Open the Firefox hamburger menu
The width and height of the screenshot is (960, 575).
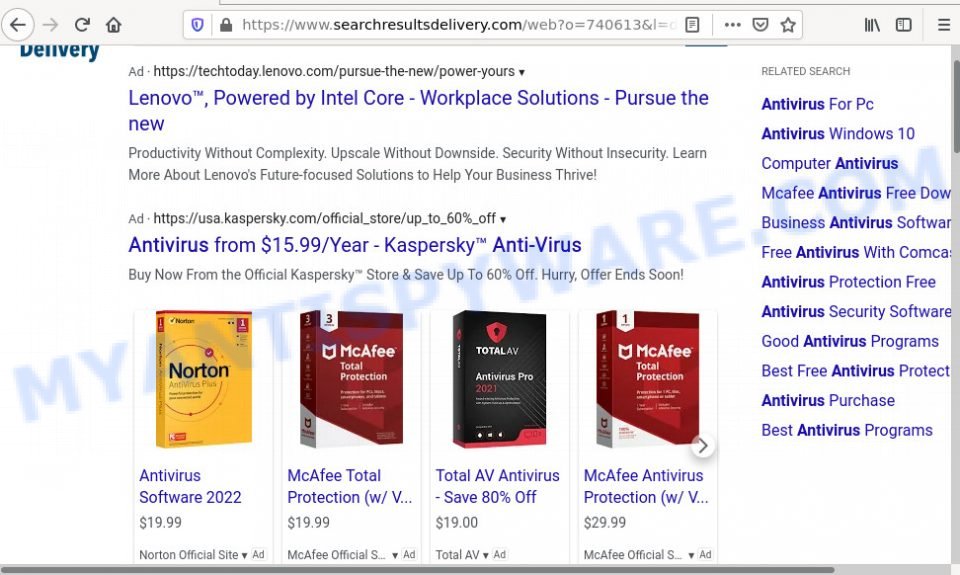943,24
